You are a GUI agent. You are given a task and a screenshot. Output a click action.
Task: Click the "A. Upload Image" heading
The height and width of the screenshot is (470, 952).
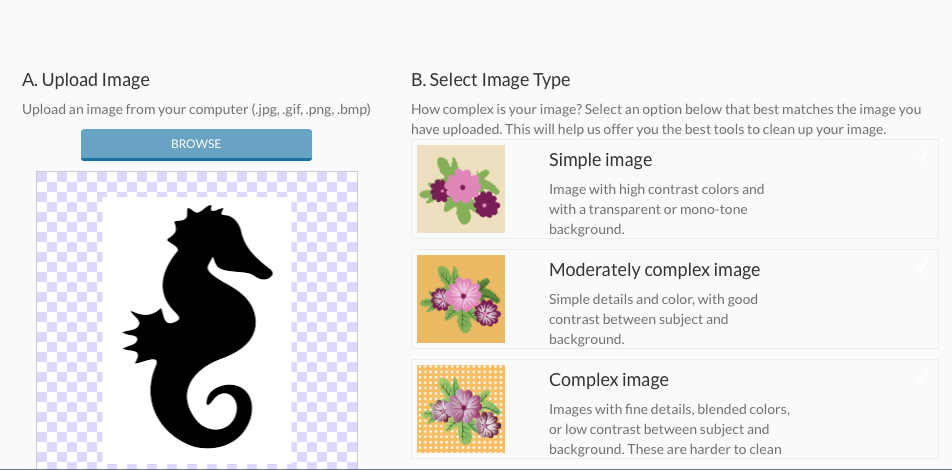[x=86, y=80]
